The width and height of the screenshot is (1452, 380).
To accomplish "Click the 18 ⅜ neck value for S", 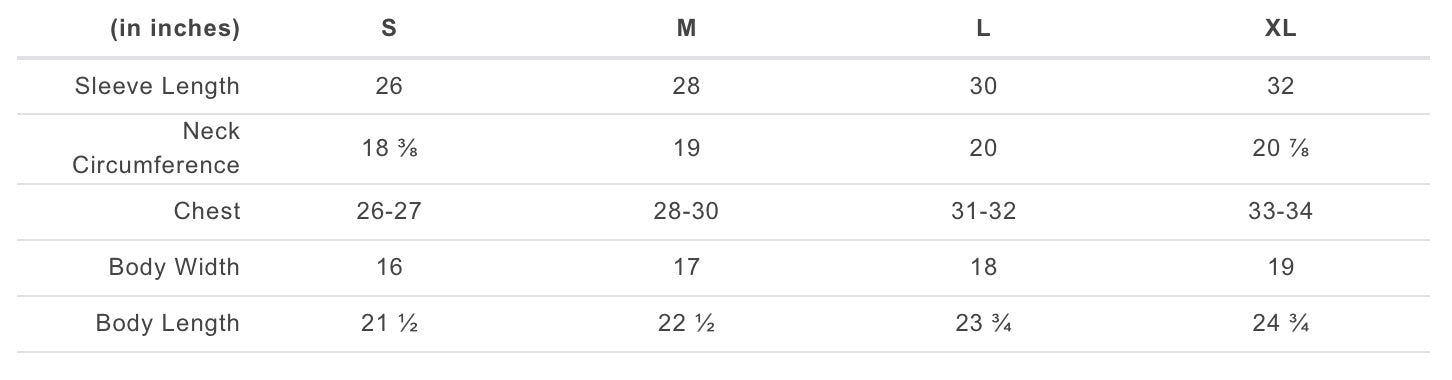I will (389, 148).
